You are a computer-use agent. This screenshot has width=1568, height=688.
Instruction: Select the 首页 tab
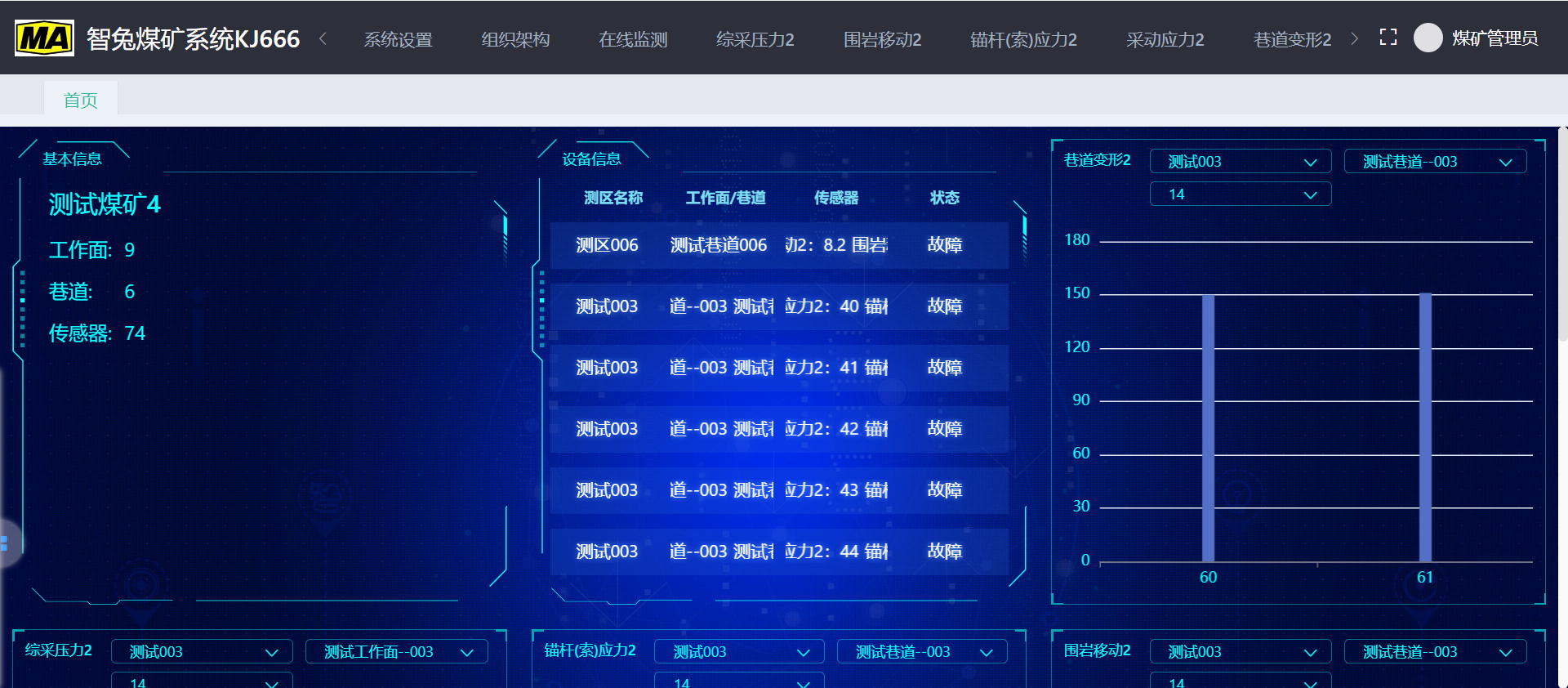point(81,100)
